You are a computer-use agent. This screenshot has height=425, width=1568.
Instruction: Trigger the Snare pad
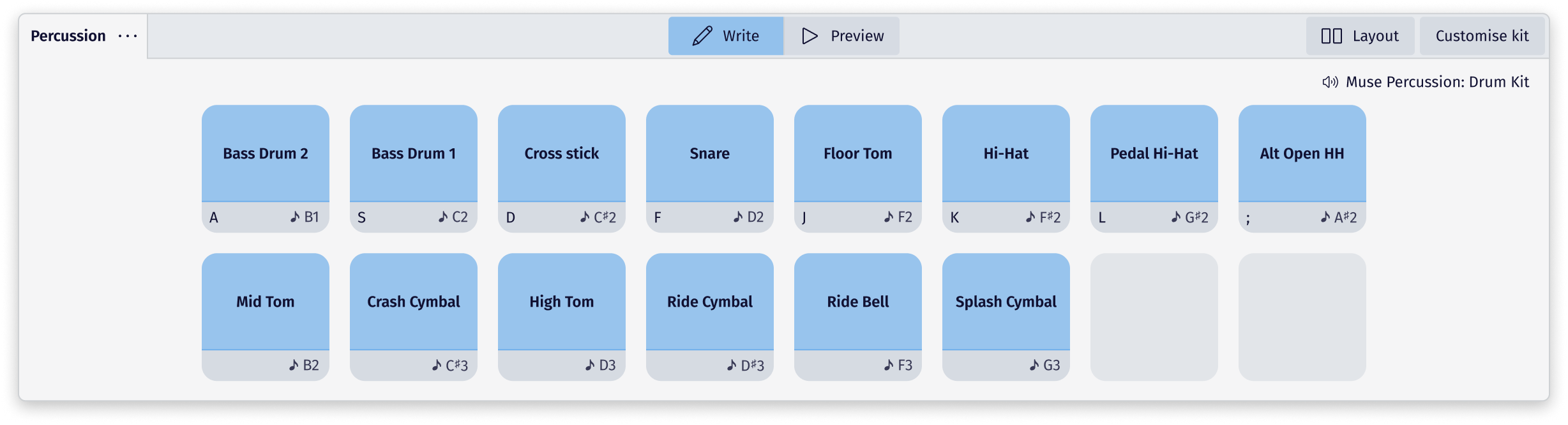(x=709, y=153)
